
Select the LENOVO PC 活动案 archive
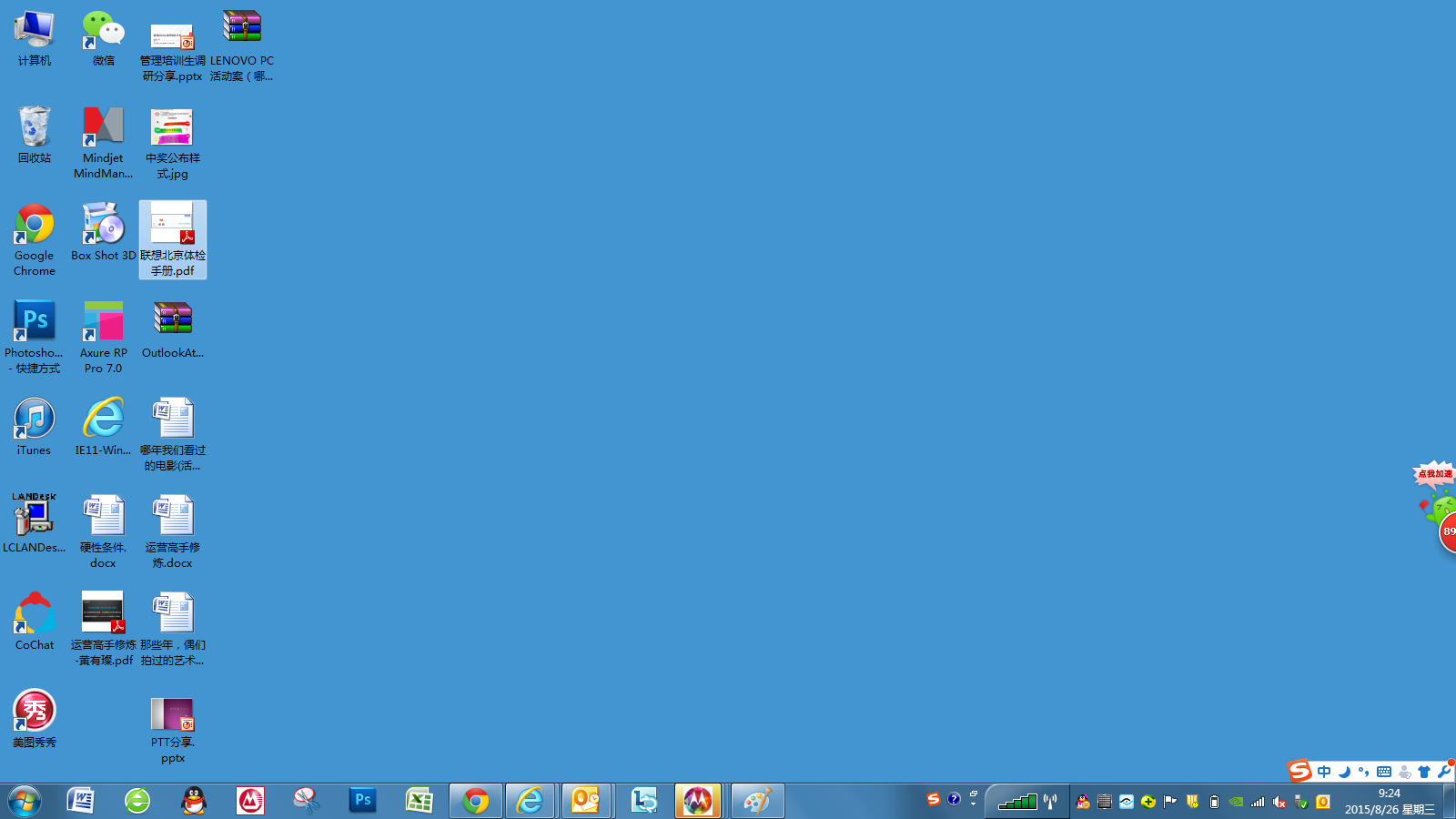[242, 47]
